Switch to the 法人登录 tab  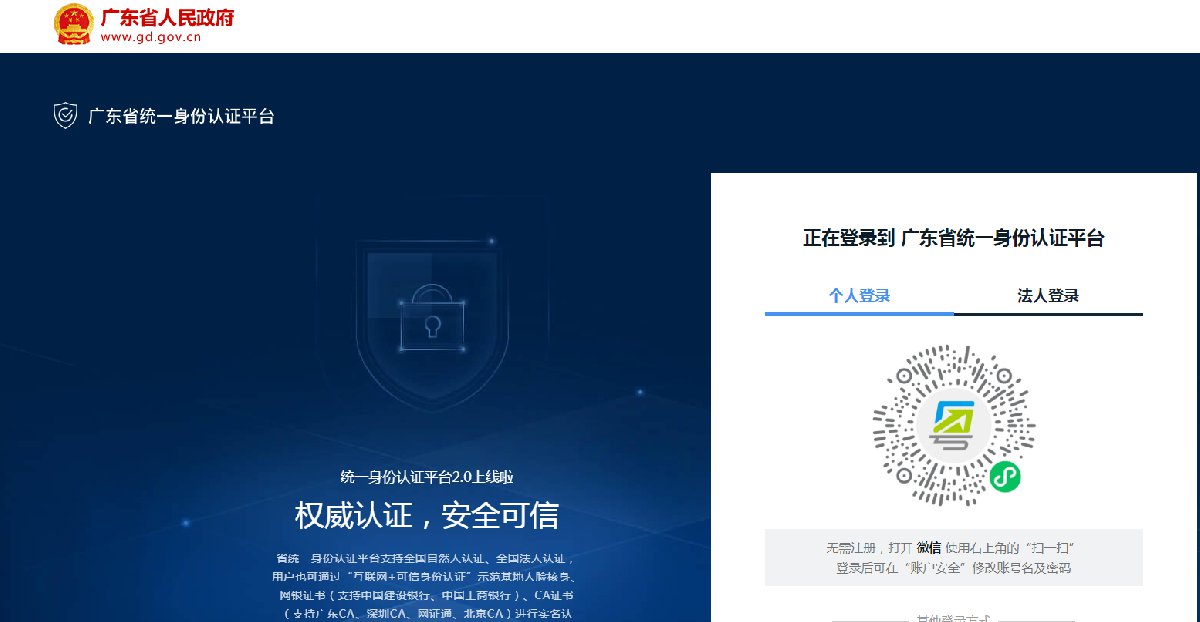[x=1048, y=296]
